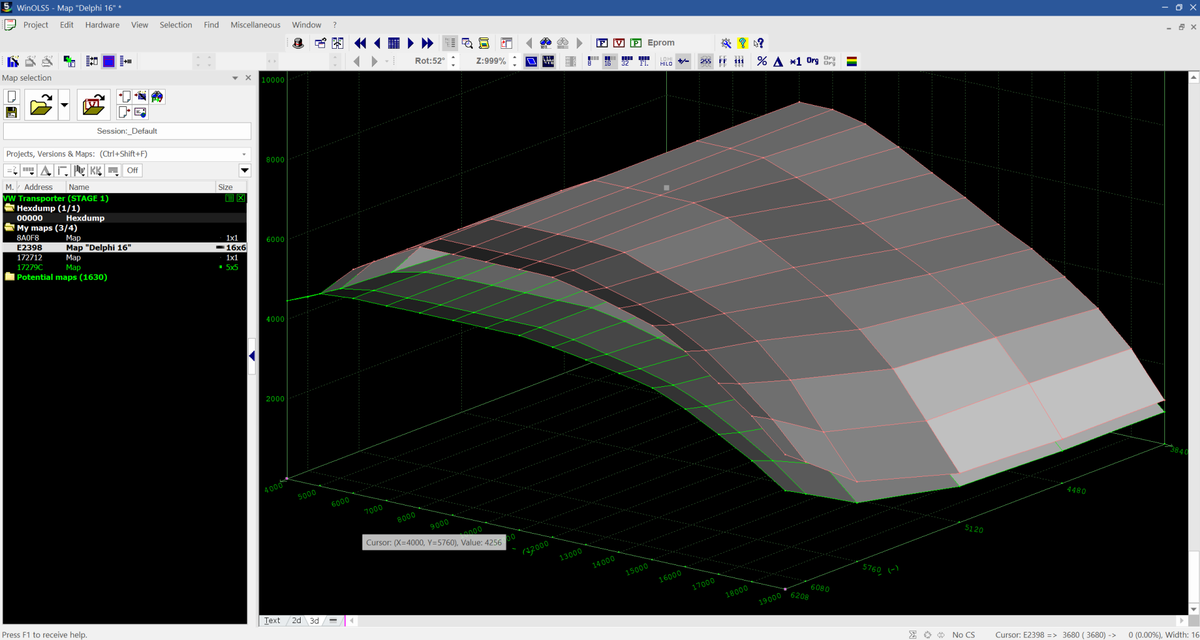
Task: Click the blue grid map icon between arrows
Action: click(x=394, y=43)
